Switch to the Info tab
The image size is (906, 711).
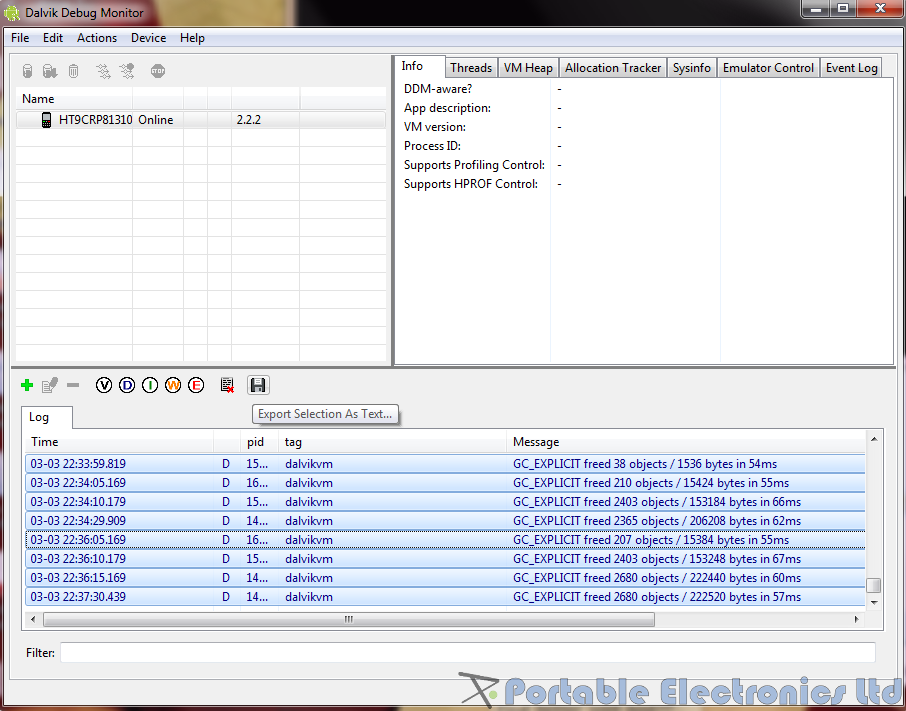coord(419,66)
